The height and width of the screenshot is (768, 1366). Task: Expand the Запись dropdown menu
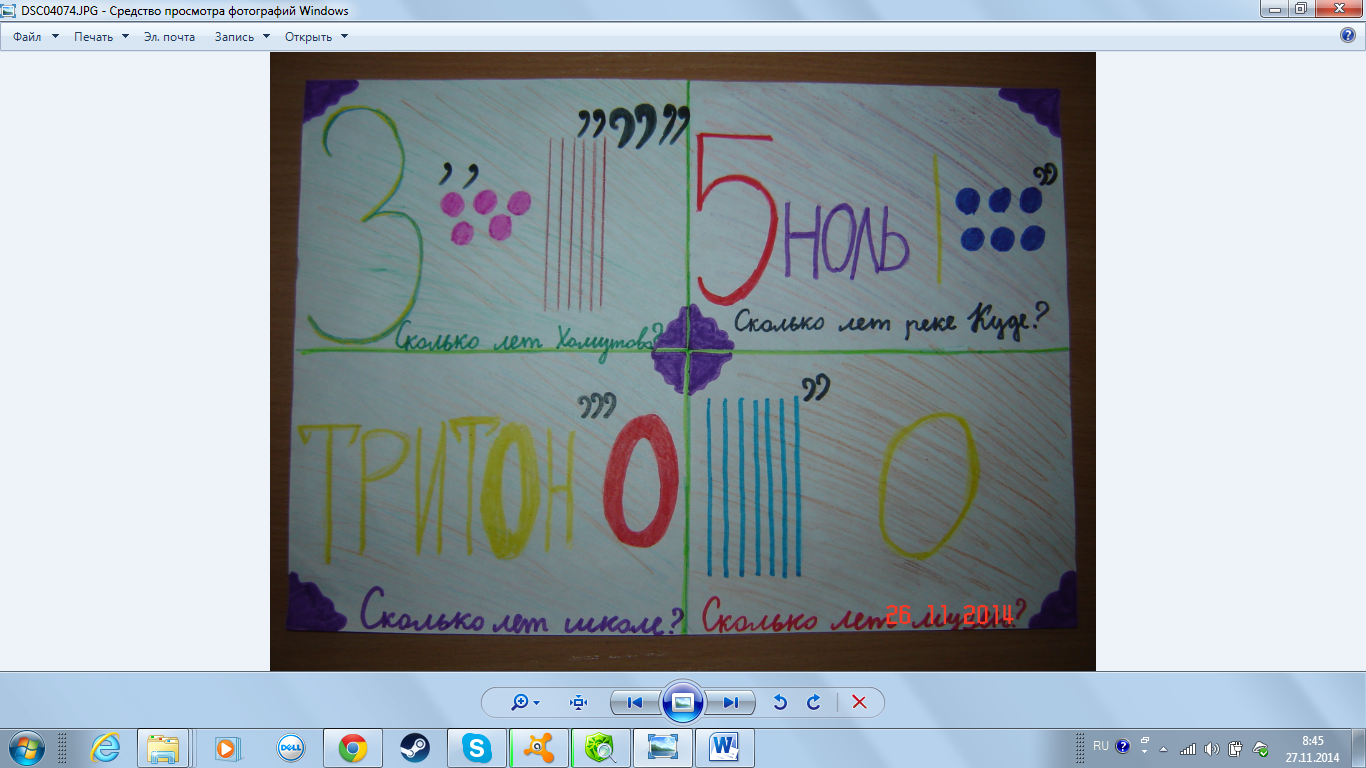click(x=242, y=37)
